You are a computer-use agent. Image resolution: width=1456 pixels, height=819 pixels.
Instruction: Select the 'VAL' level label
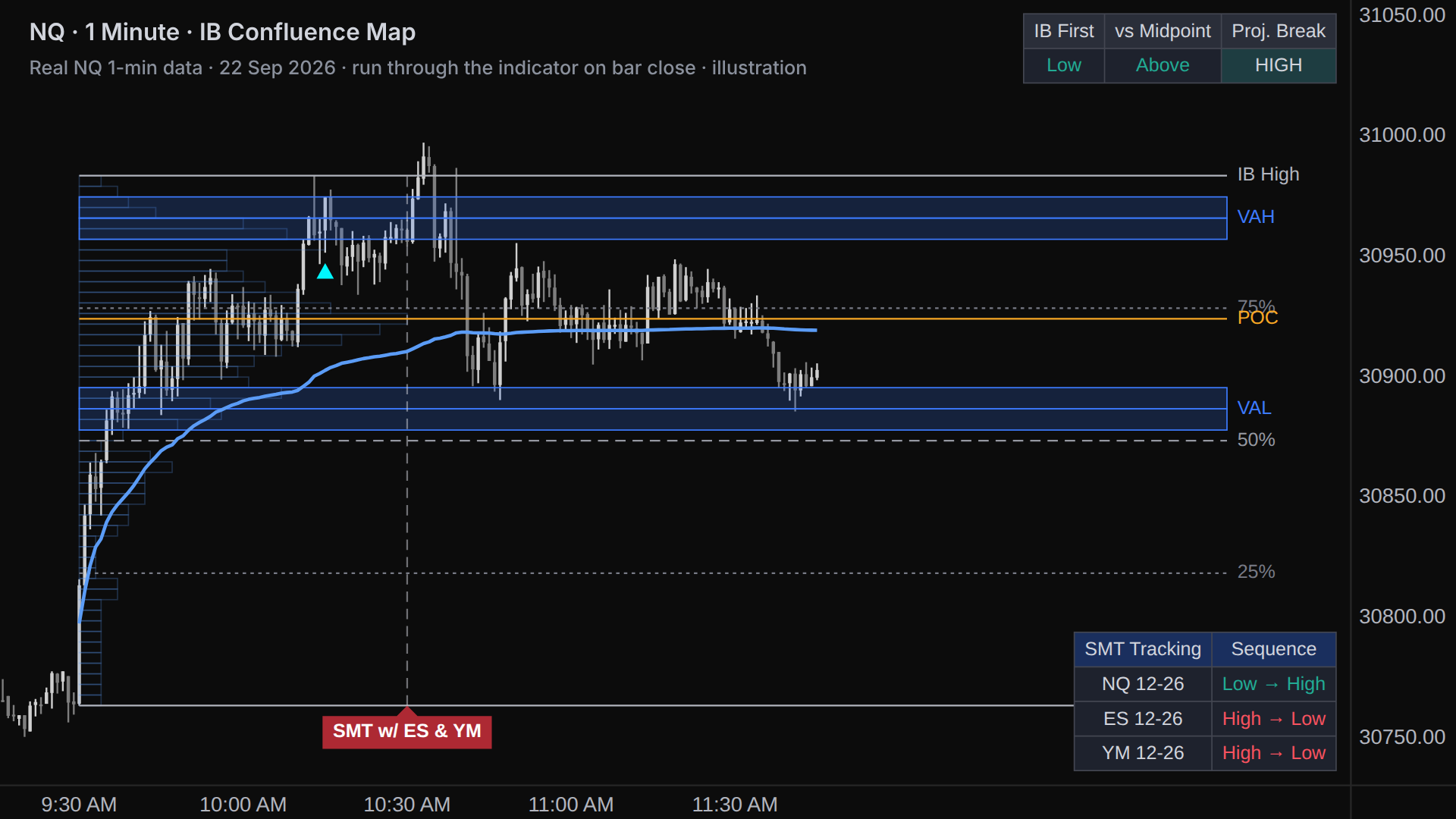coord(1254,408)
